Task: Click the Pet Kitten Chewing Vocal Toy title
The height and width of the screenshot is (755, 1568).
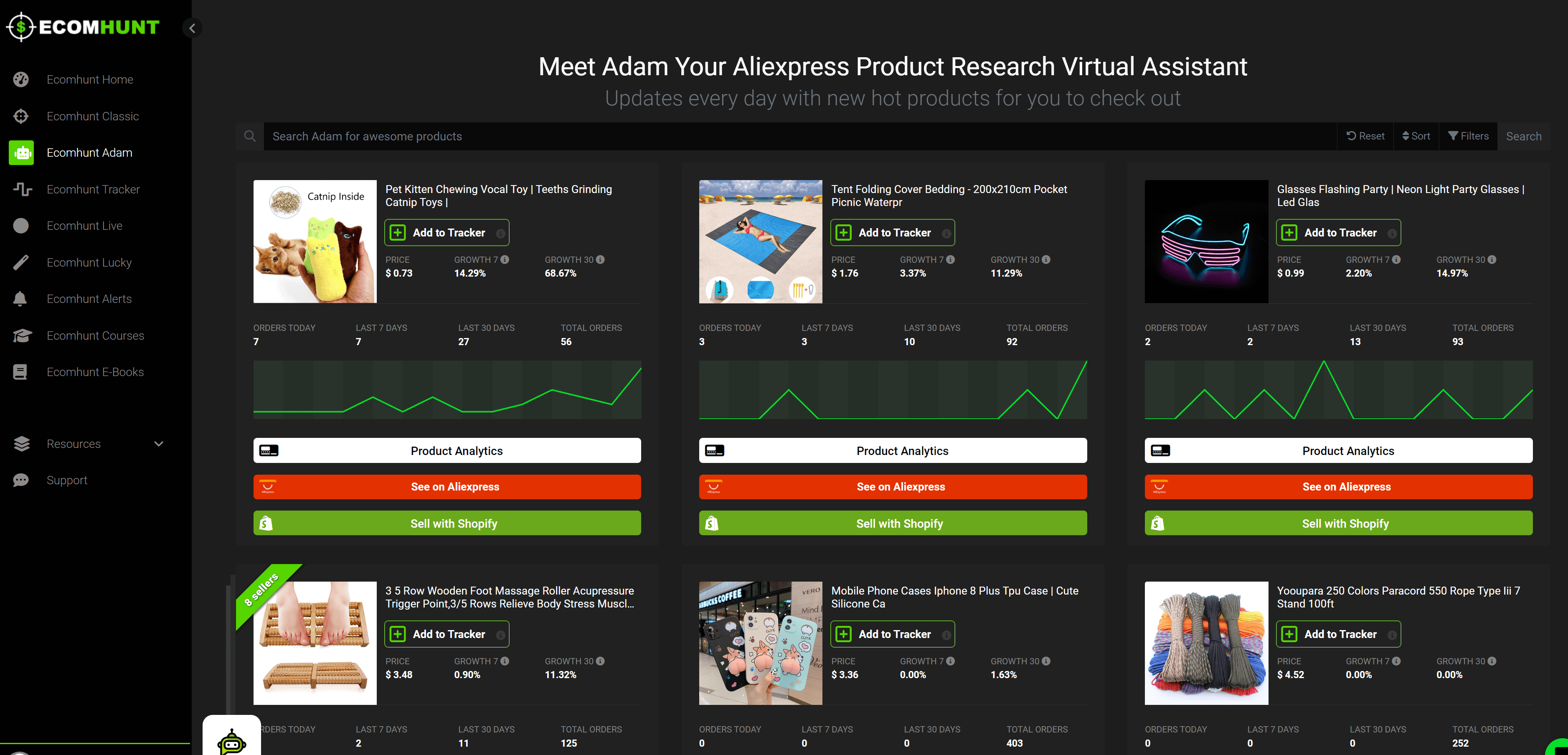Action: point(499,196)
